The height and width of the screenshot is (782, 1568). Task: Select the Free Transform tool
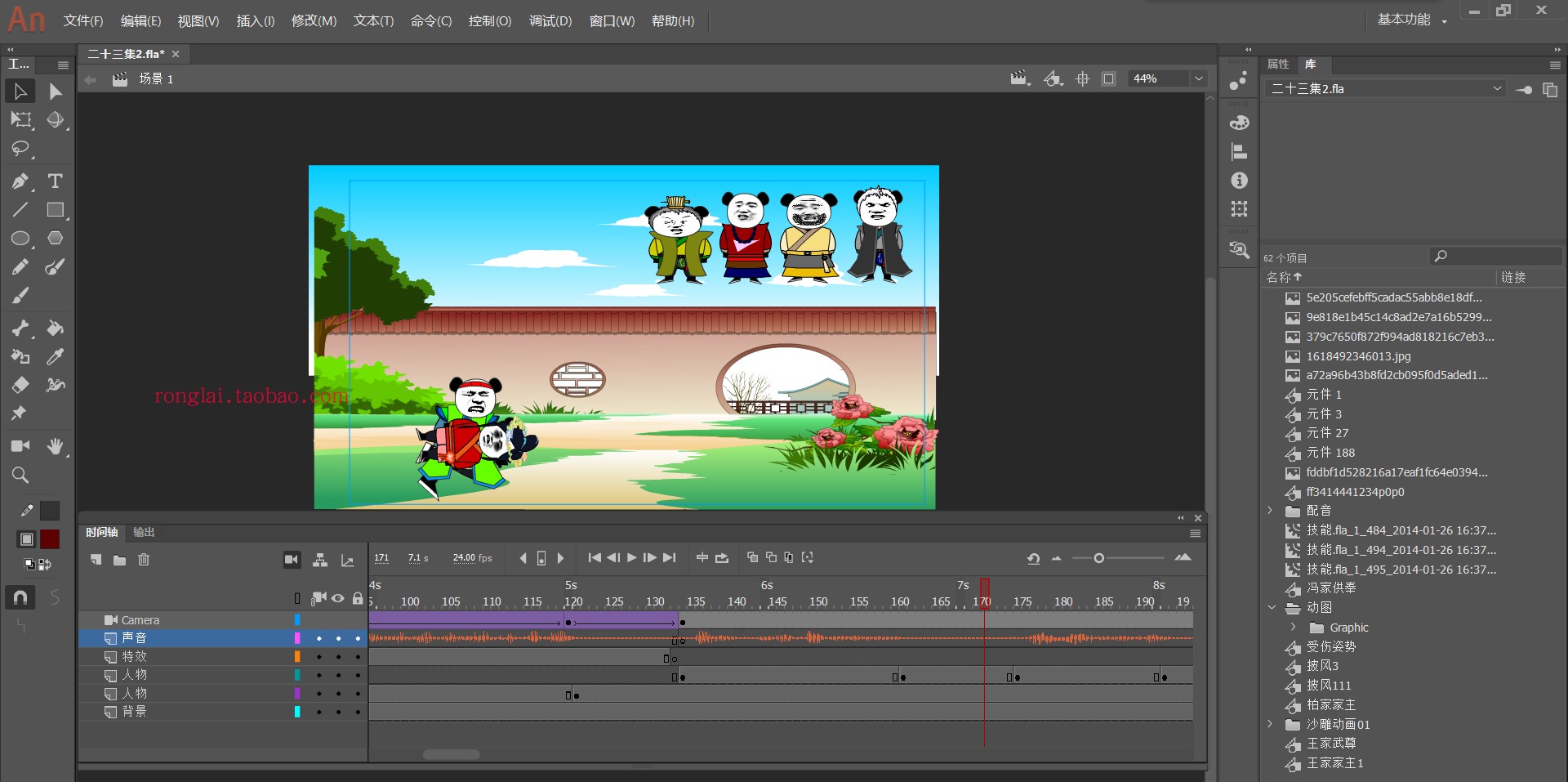tap(20, 120)
